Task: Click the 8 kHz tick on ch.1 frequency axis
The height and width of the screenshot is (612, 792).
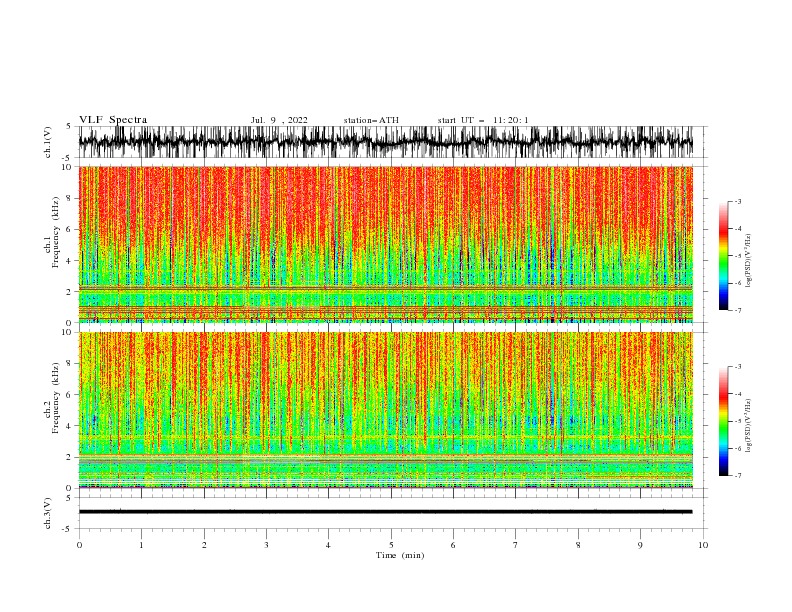Action: point(70,198)
